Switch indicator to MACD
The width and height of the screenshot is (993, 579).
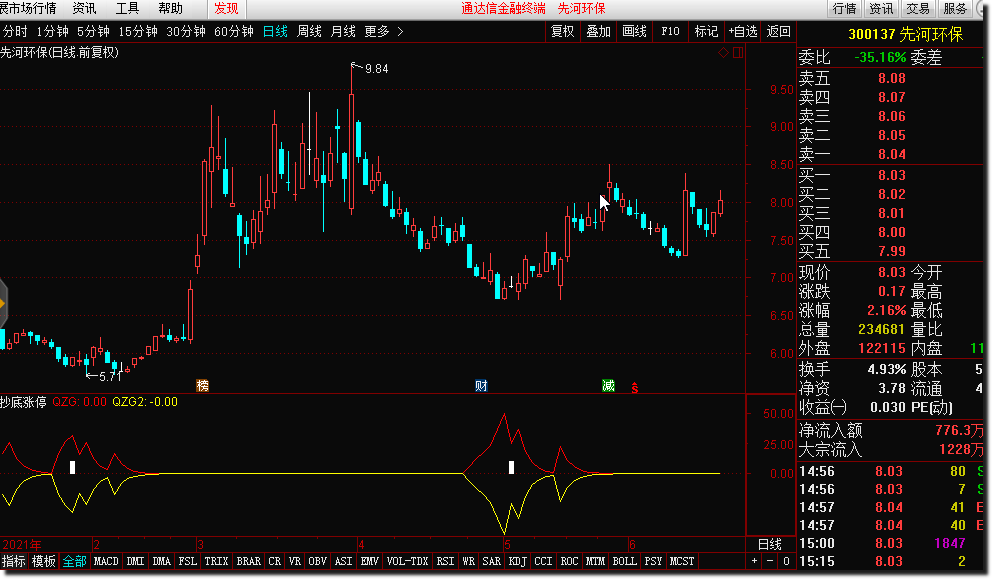click(x=106, y=561)
